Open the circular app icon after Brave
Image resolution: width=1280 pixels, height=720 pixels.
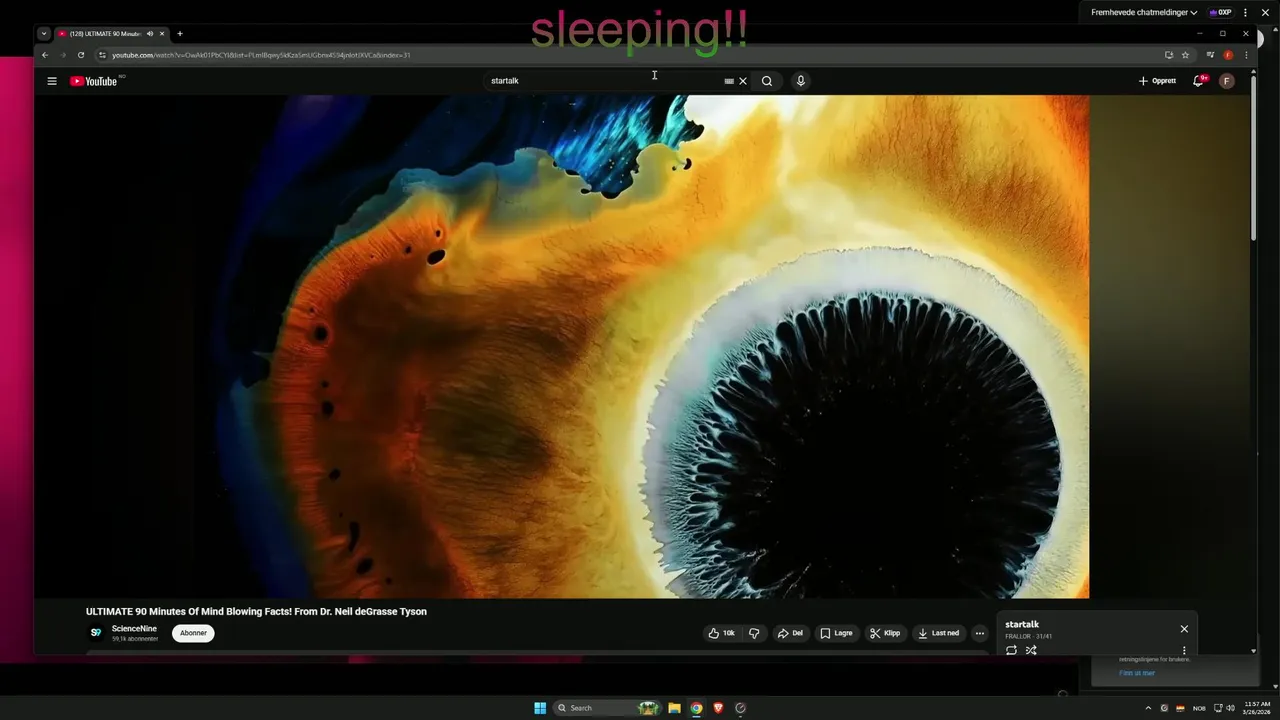pyautogui.click(x=740, y=708)
